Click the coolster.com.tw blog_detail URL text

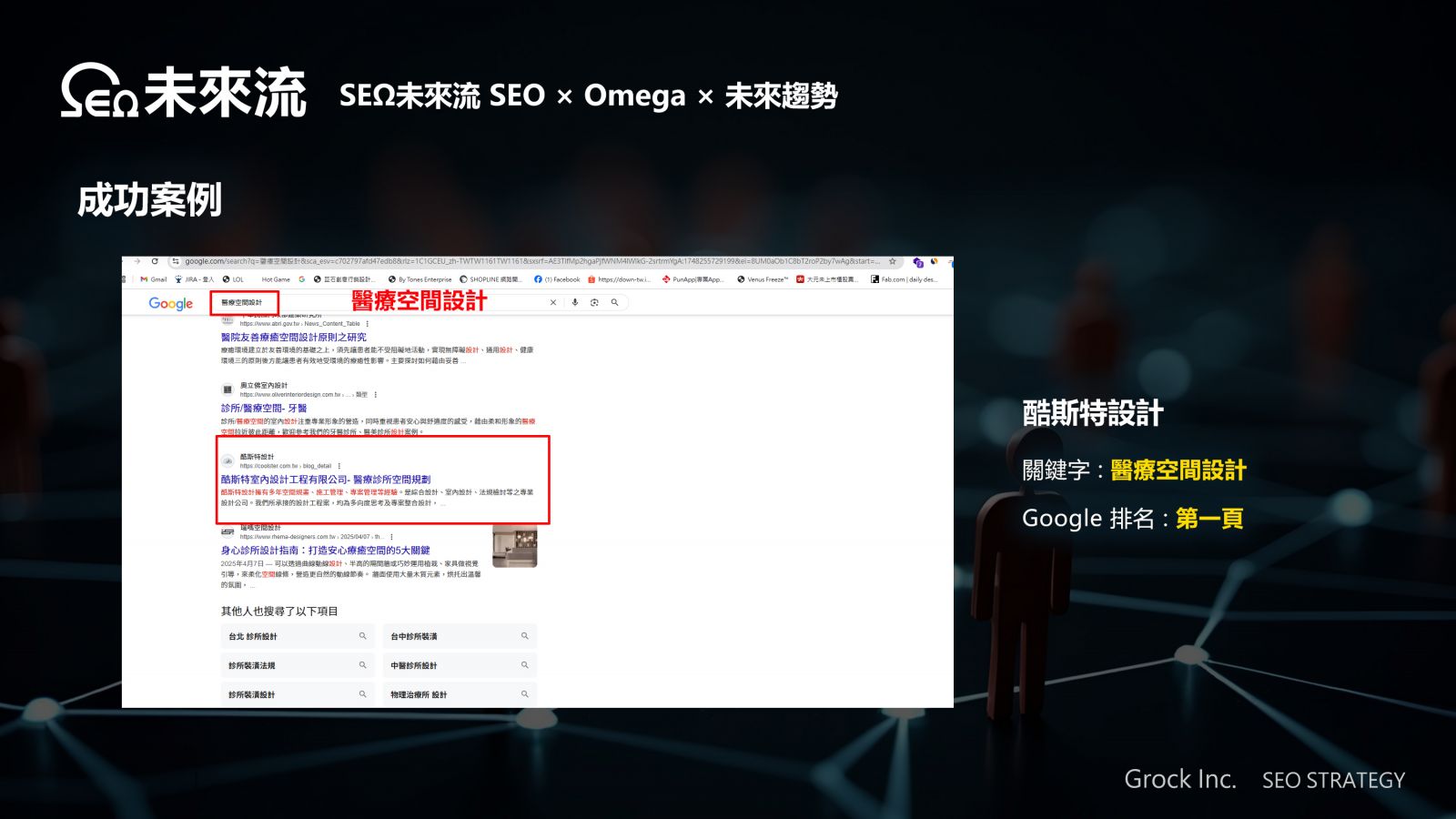click(286, 466)
